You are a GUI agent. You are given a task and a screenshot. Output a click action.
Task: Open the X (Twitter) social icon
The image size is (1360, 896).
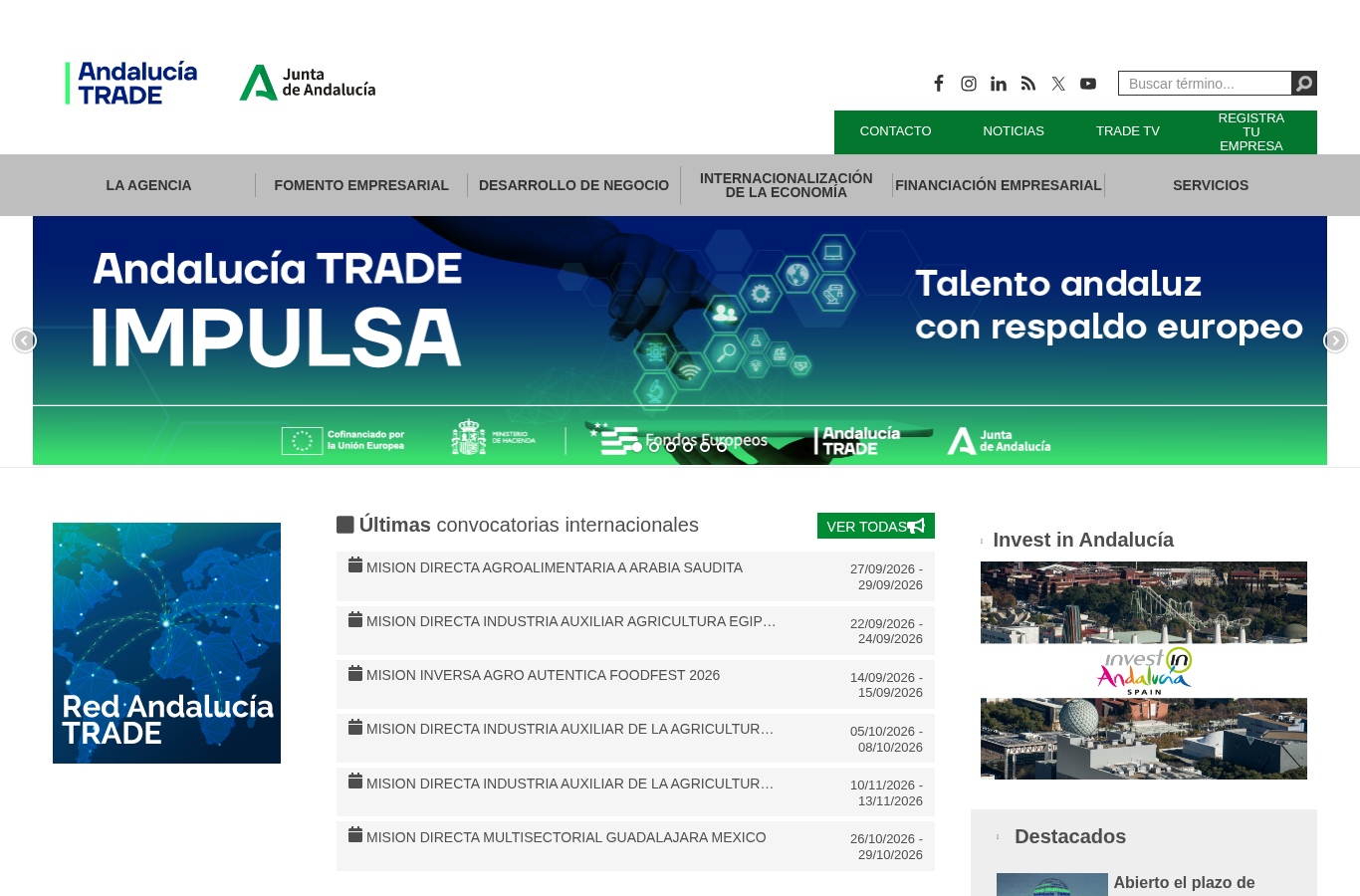click(x=1058, y=84)
